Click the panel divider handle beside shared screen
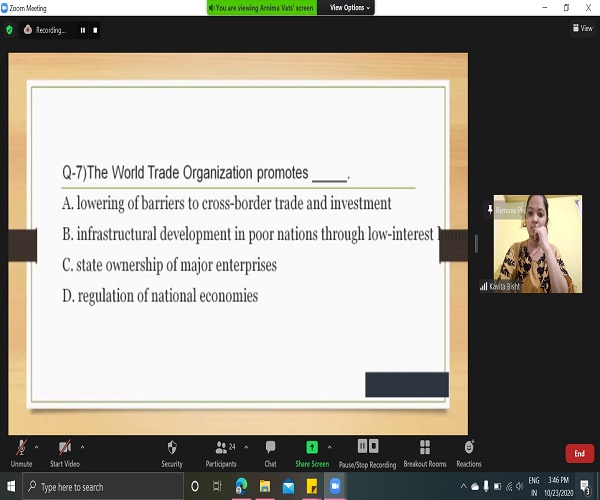The height and width of the screenshot is (500, 600). click(476, 244)
